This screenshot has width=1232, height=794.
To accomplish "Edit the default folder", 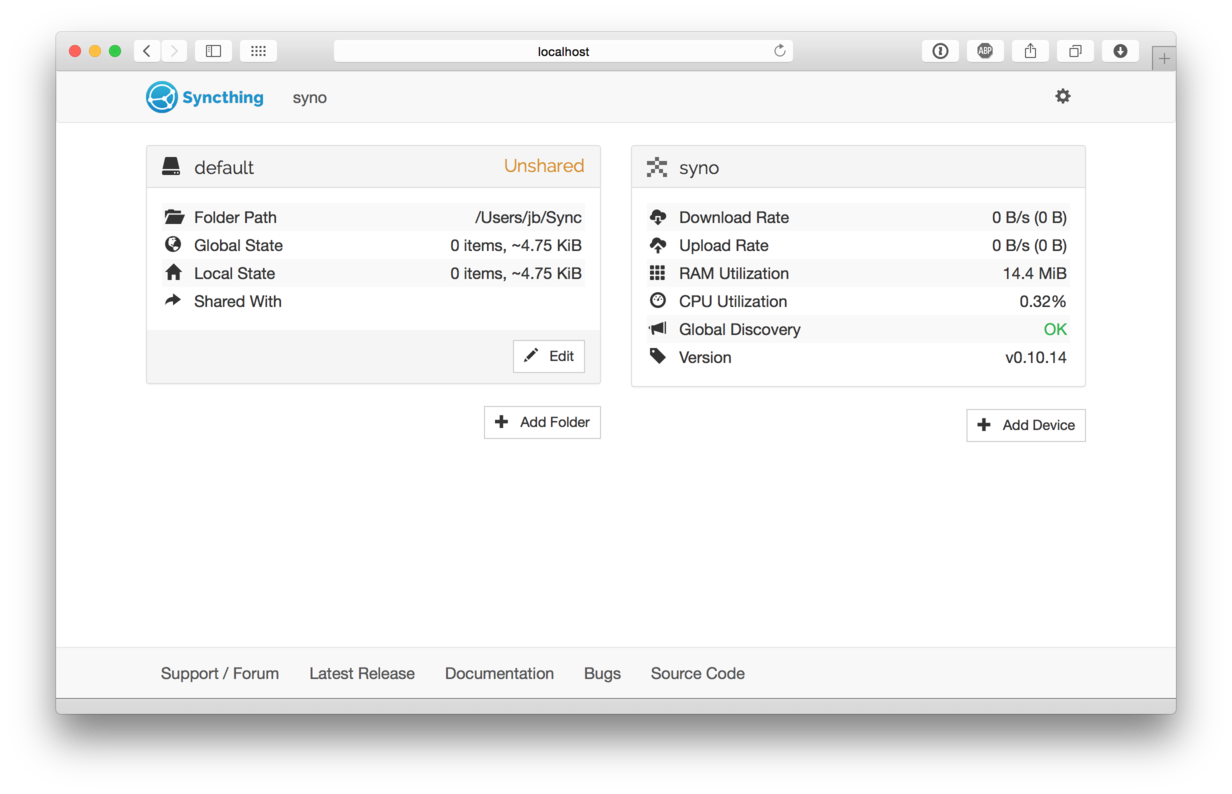I will (x=549, y=356).
